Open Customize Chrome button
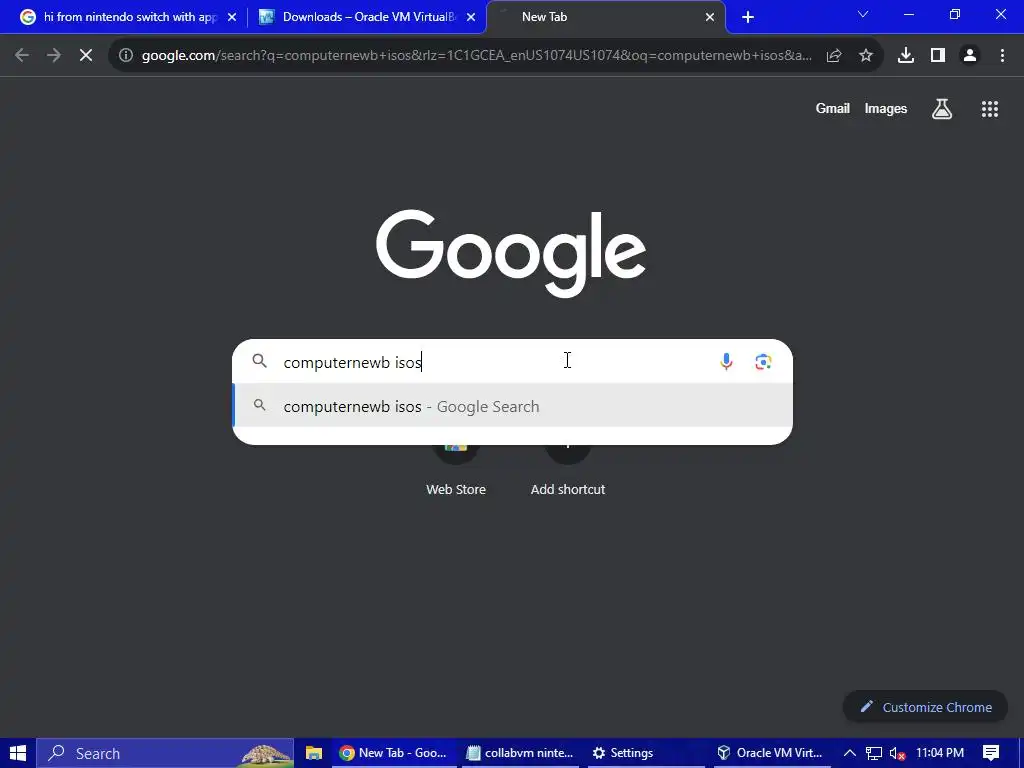The height and width of the screenshot is (768, 1024). pos(925,707)
